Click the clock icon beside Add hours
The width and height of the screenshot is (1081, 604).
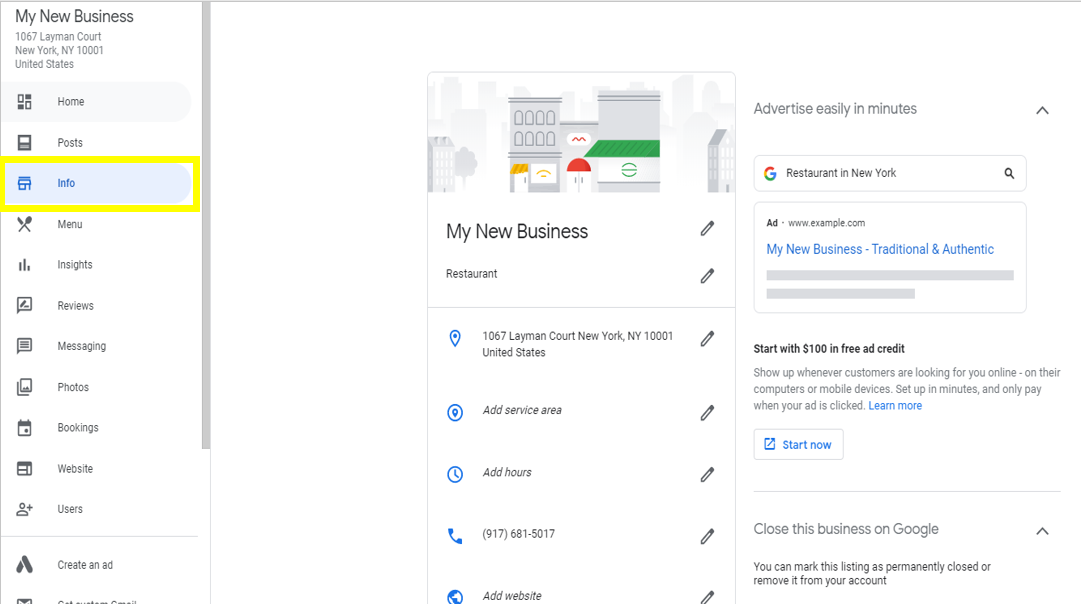pos(455,474)
